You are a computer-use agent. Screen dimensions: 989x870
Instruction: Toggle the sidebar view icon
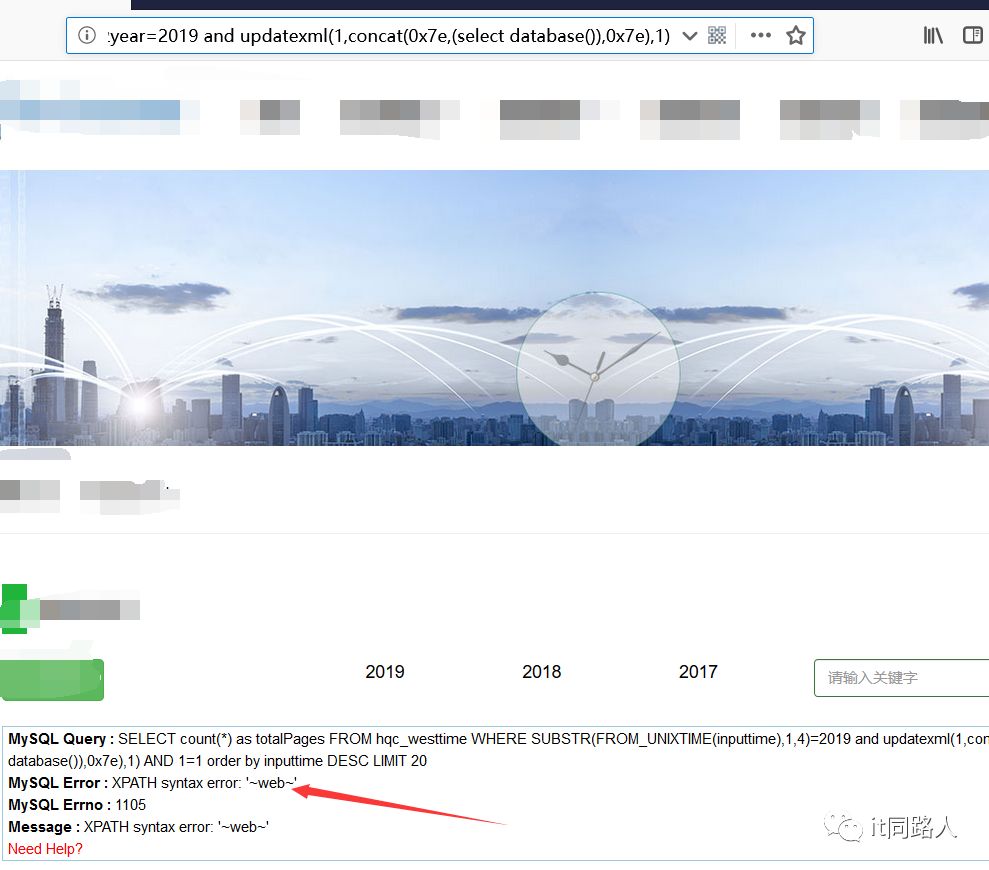point(973,35)
